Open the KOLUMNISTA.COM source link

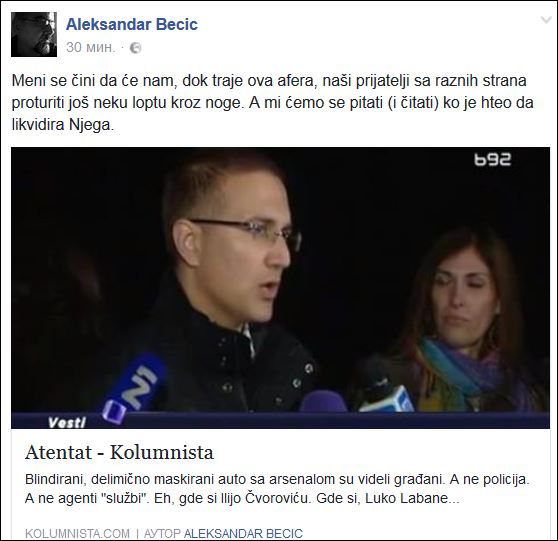click(x=77, y=534)
